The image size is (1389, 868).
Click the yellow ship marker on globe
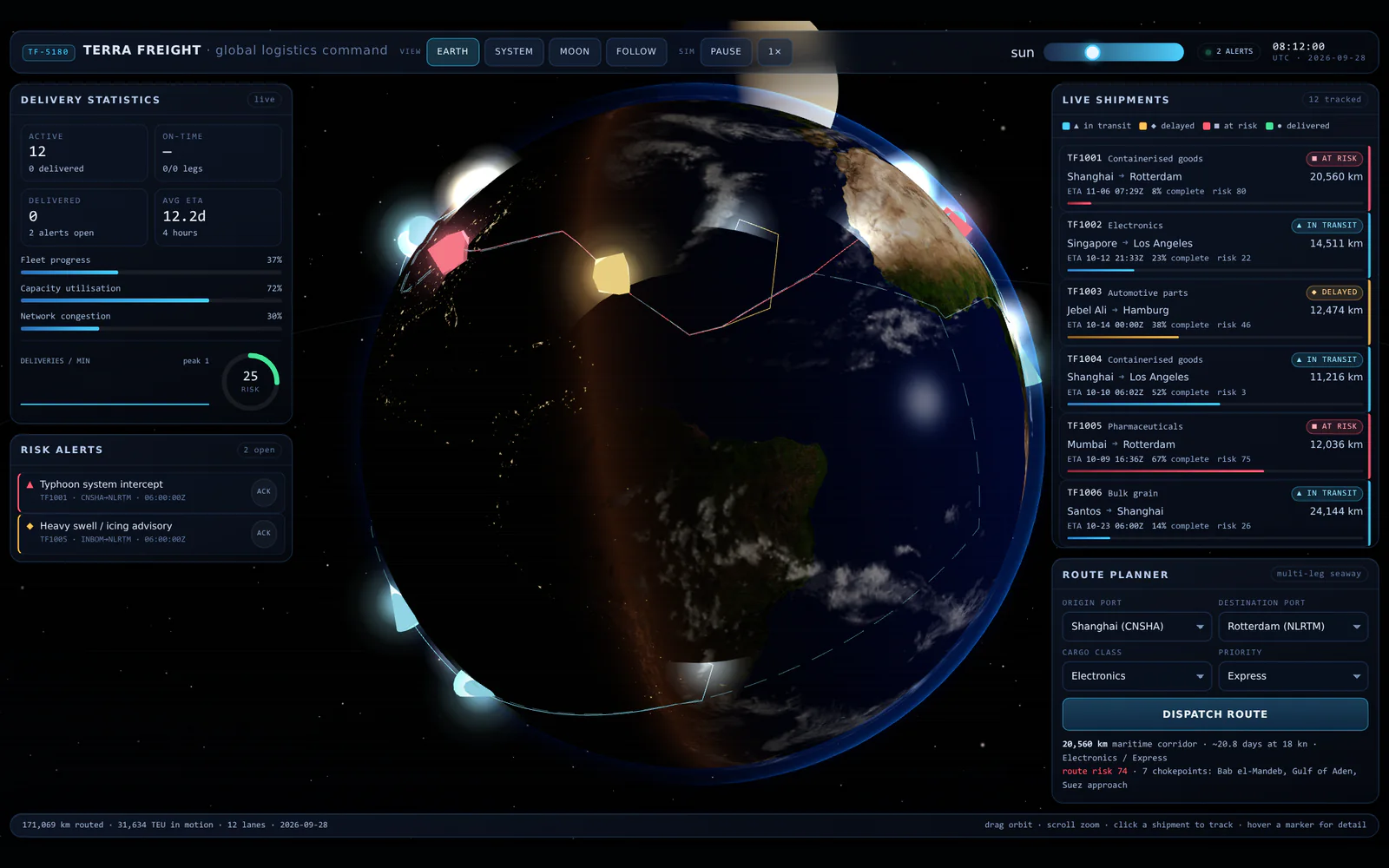[611, 273]
